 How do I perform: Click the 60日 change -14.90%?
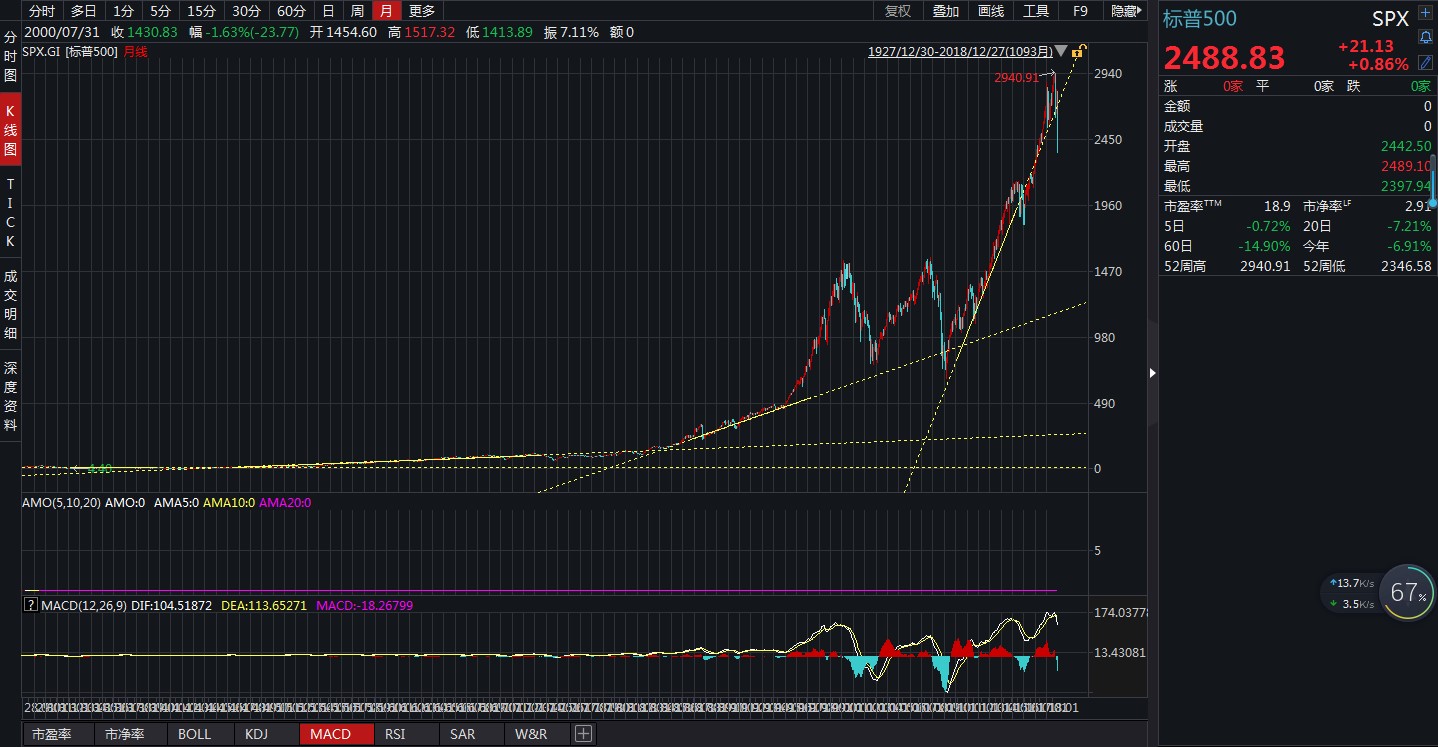point(1263,246)
